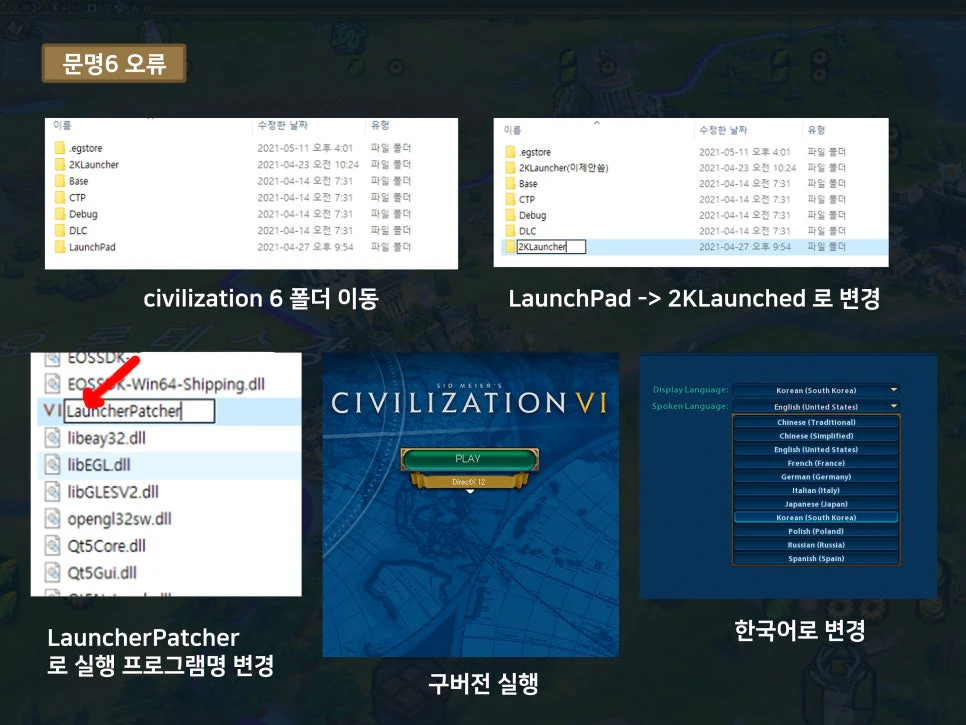Select the CTP folder icon in the listing containing LaunchPad
Screen dimensions: 966x725
(60, 197)
